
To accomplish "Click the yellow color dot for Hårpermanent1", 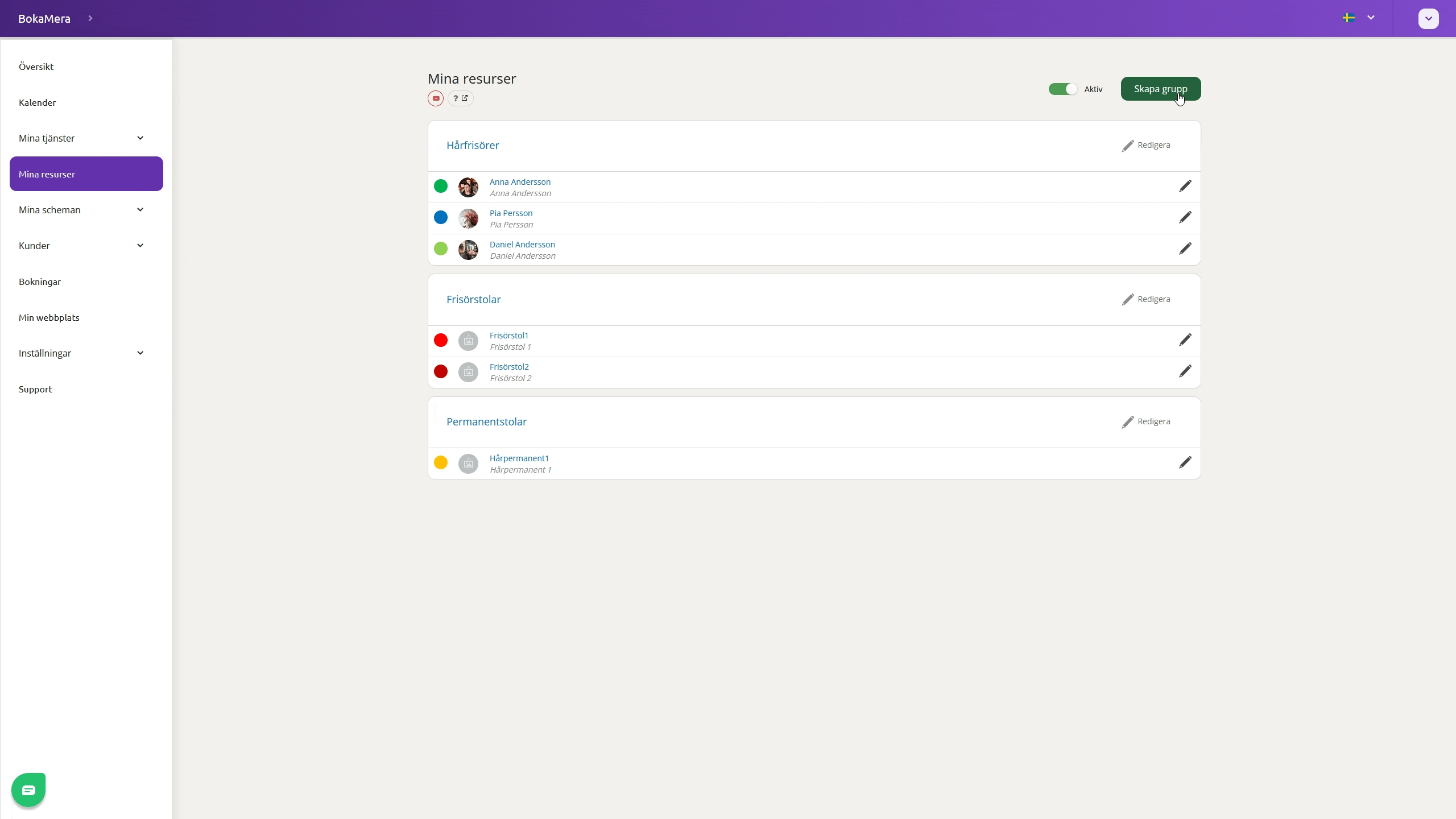I will [x=441, y=462].
